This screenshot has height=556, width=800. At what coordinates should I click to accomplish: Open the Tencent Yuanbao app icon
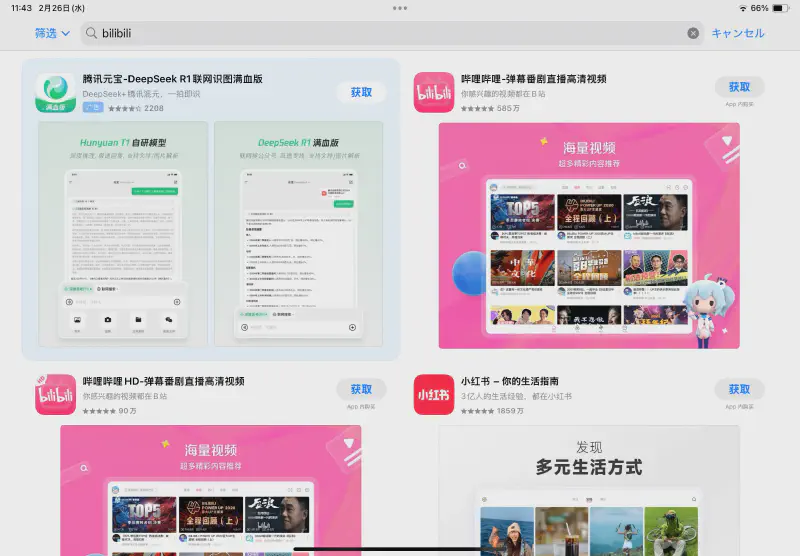click(x=56, y=93)
